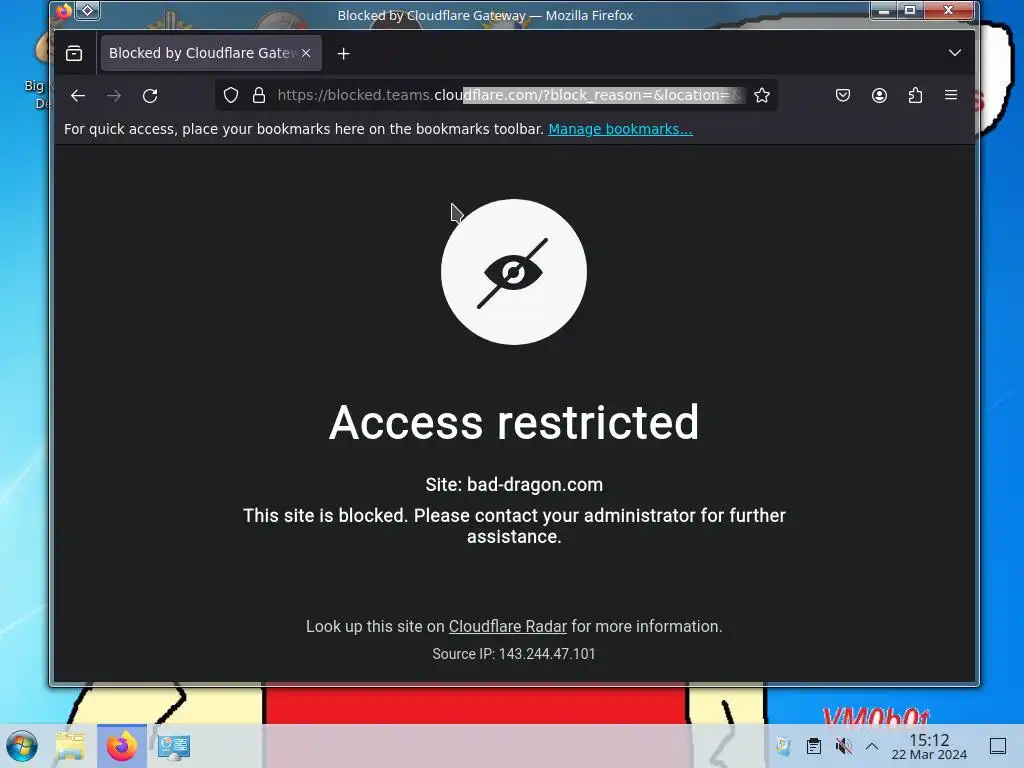Maximize the Firefox window

point(910,10)
